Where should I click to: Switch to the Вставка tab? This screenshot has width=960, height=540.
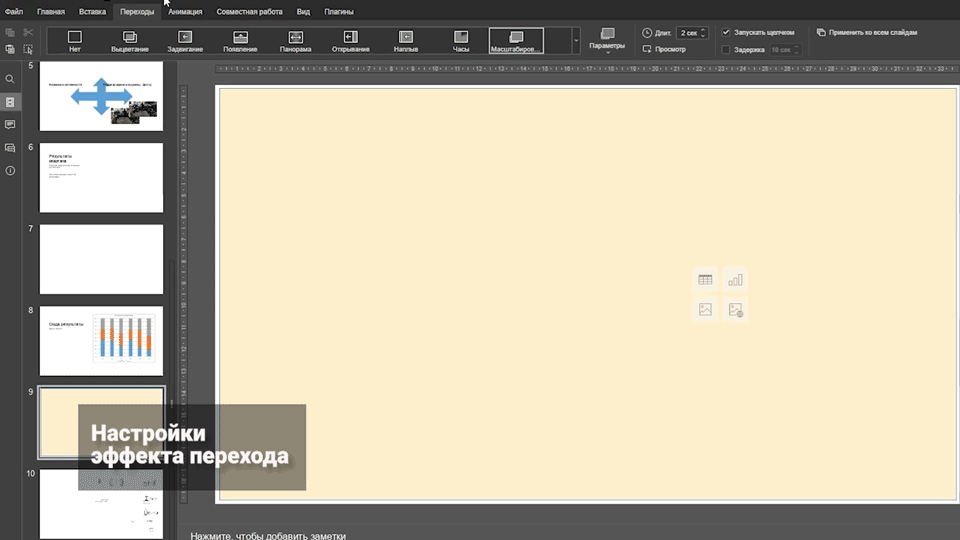pos(92,12)
